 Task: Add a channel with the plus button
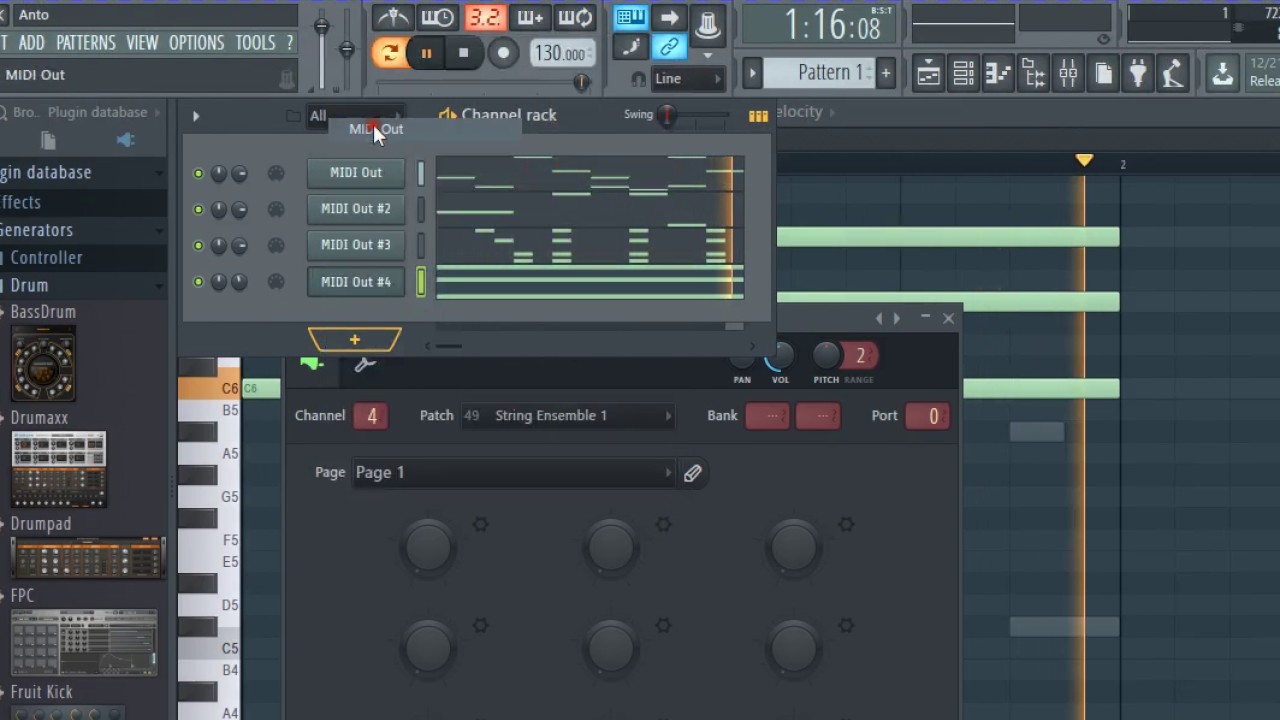[355, 340]
